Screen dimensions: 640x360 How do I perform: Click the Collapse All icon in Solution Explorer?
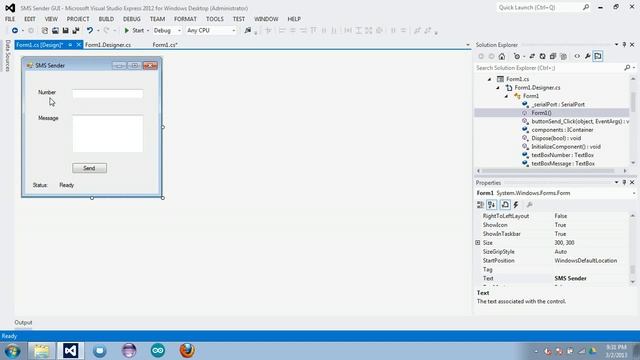(553, 56)
